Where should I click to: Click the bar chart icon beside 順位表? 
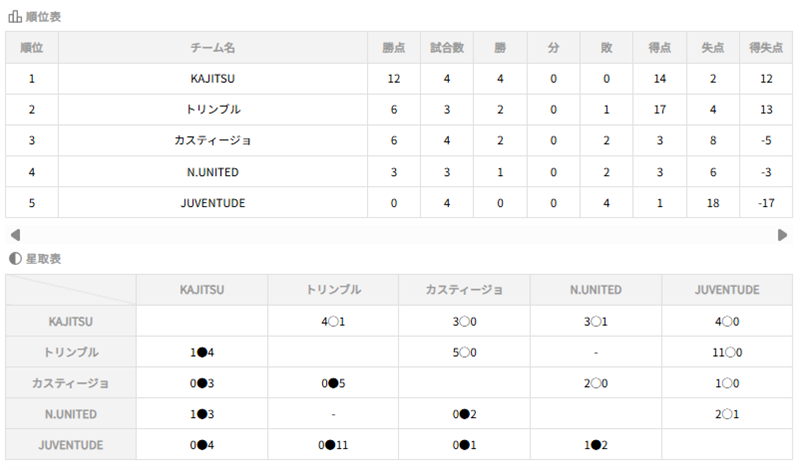[x=15, y=16]
